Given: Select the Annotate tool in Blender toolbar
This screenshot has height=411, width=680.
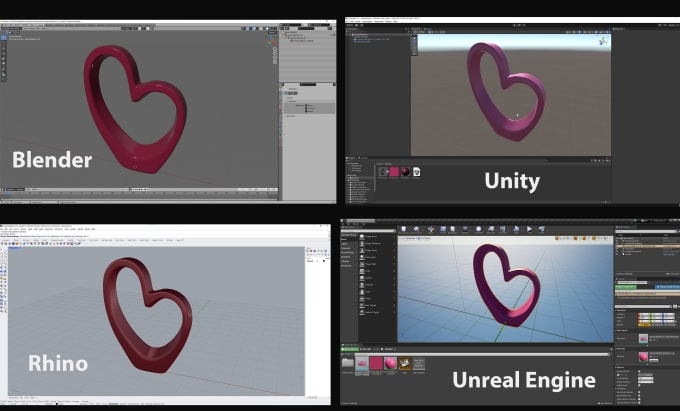Looking at the screenshot, I should click(x=3, y=69).
